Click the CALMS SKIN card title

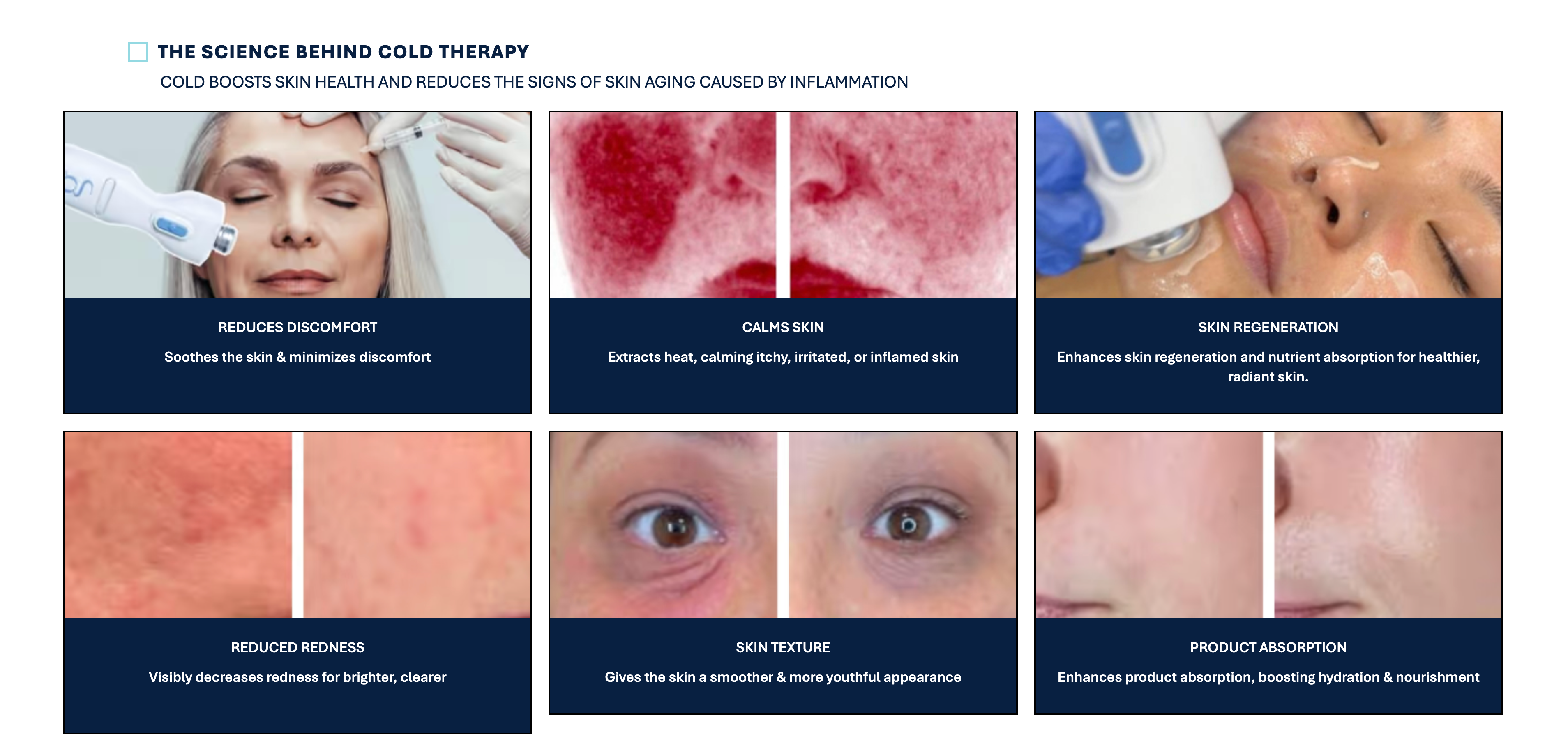pyautogui.click(x=783, y=328)
